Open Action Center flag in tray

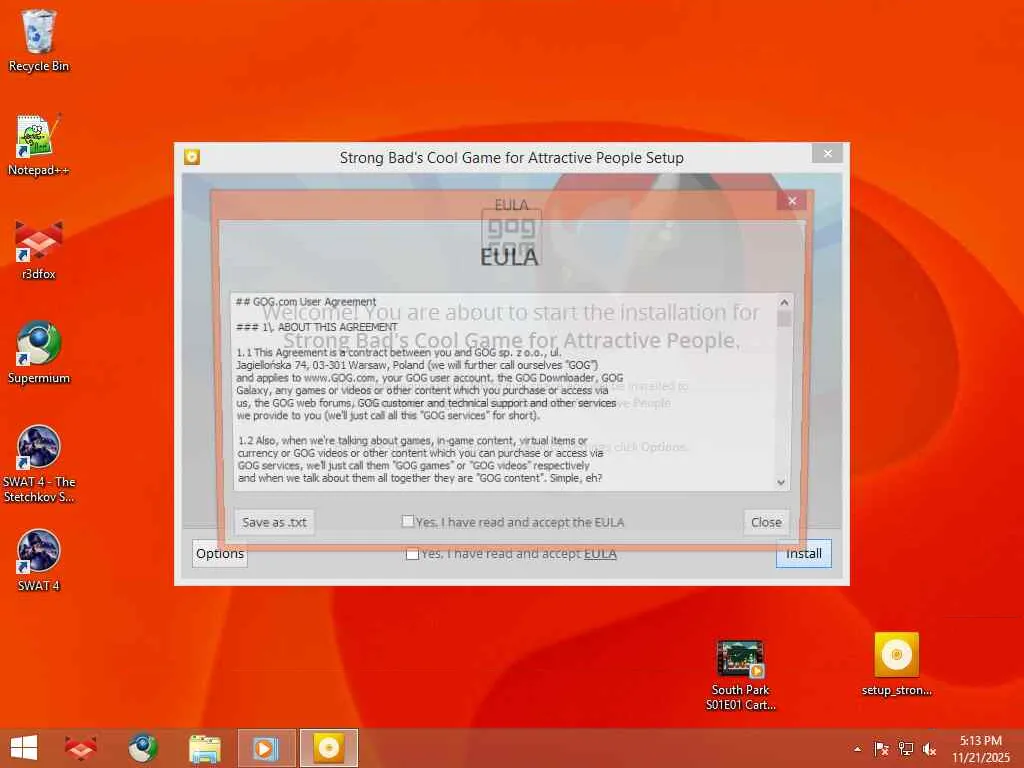click(881, 749)
